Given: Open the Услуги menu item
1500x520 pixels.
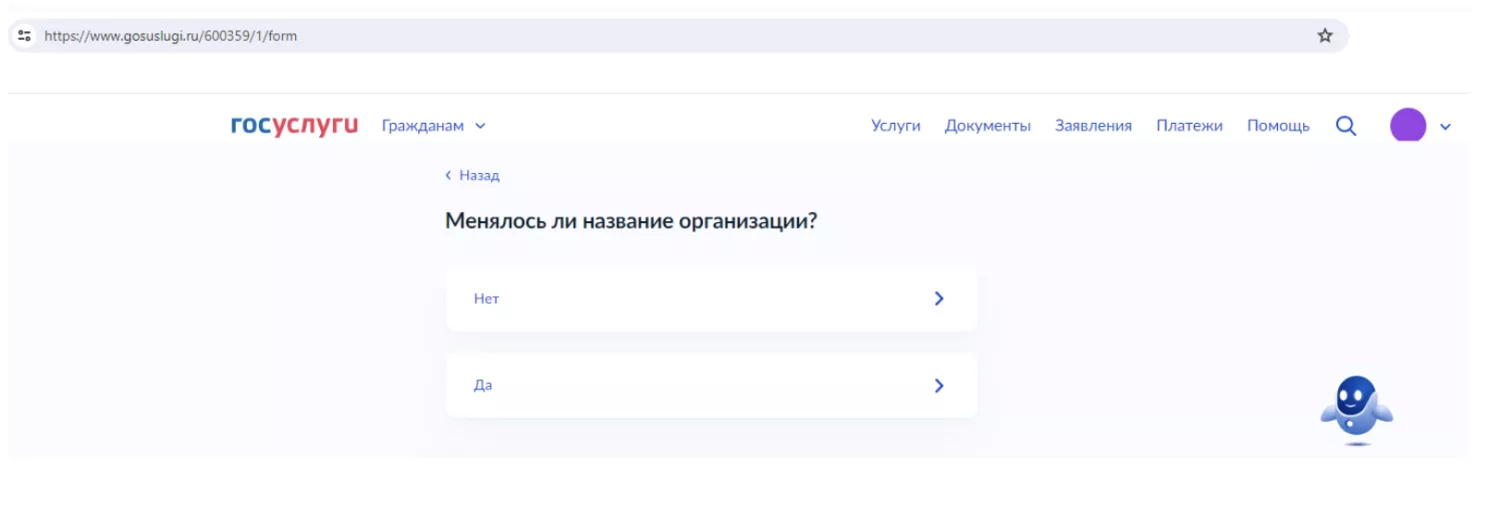Looking at the screenshot, I should pyautogui.click(x=896, y=126).
